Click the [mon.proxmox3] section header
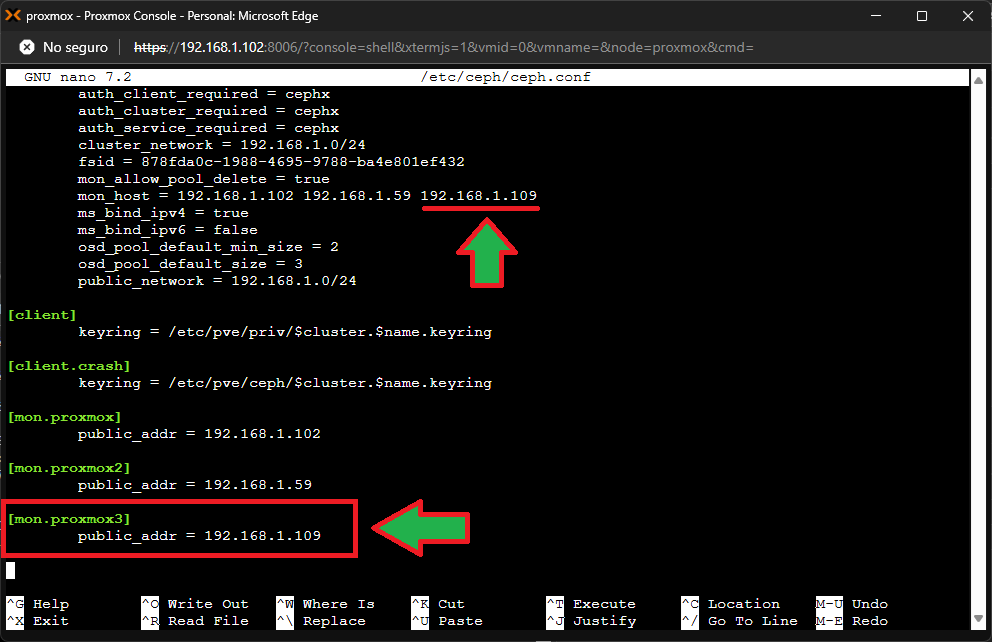The height and width of the screenshot is (642, 992). pyautogui.click(x=69, y=519)
